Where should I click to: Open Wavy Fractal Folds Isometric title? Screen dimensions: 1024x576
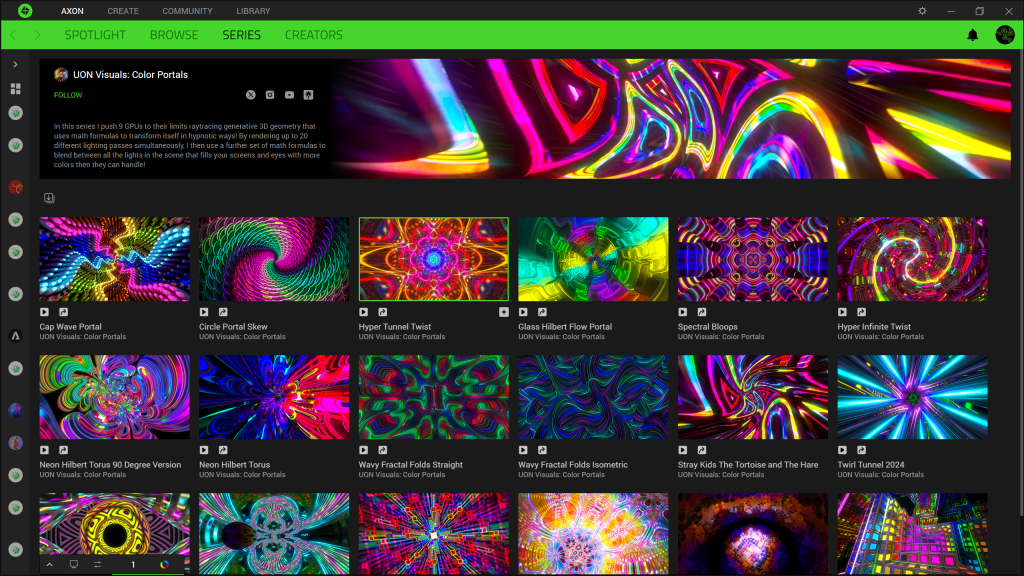(x=573, y=465)
